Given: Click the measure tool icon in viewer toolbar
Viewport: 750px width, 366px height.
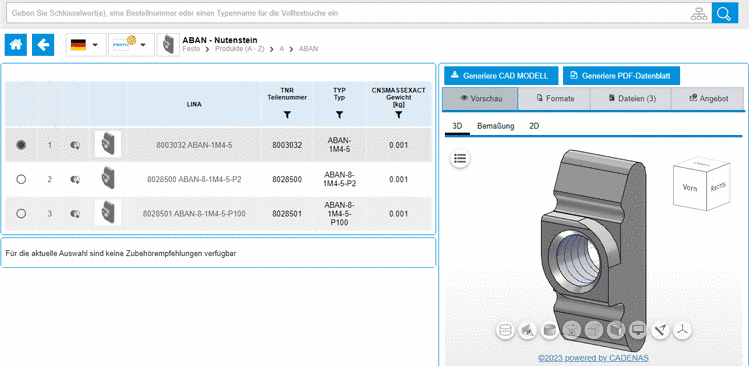Looking at the screenshot, I should 661,330.
